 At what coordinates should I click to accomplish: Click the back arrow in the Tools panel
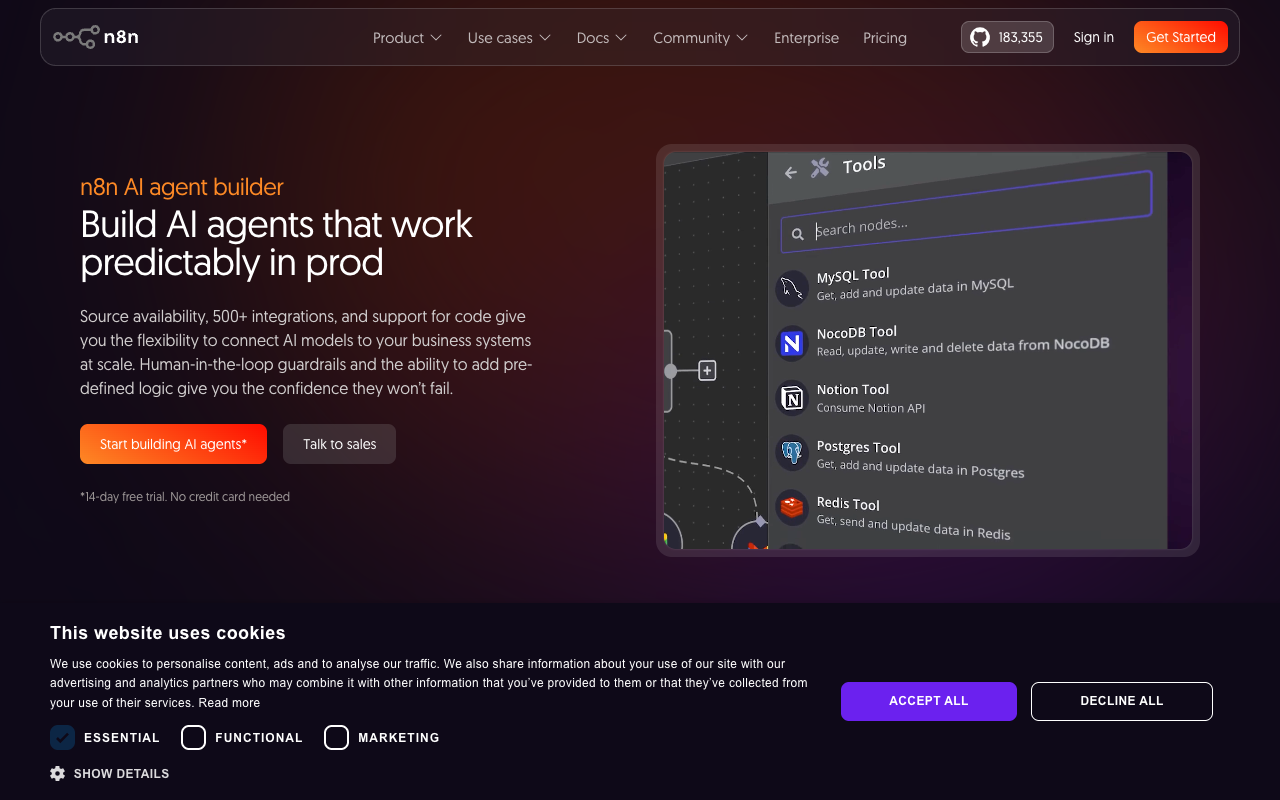pyautogui.click(x=790, y=173)
